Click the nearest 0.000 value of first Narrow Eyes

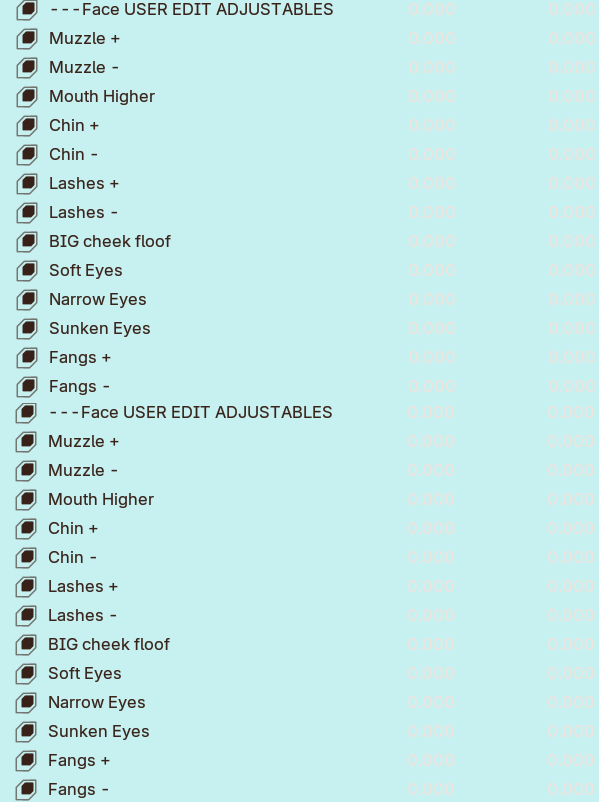pyautogui.click(x=432, y=300)
